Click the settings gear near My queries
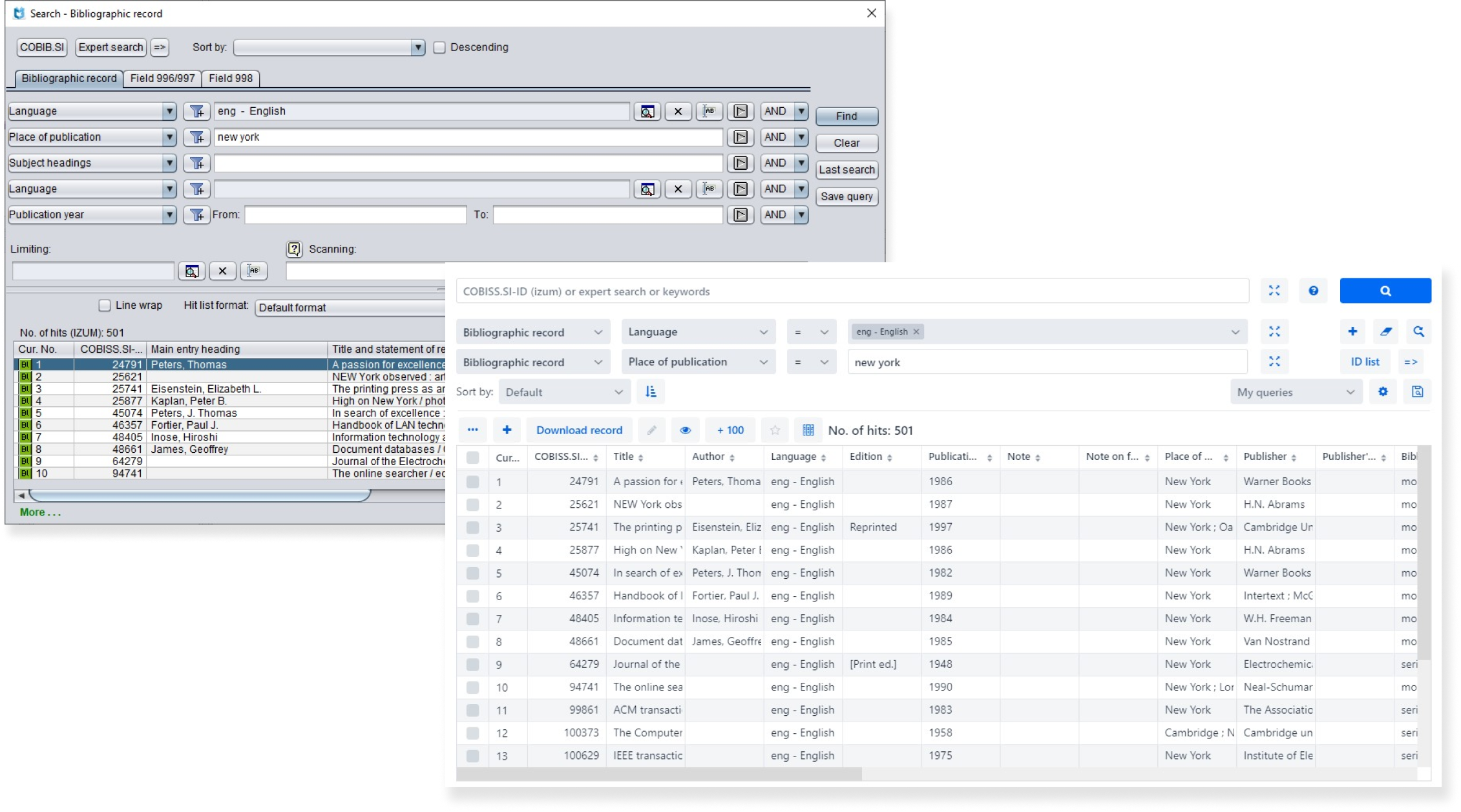Screen dimensions: 1461x812 (1383, 391)
